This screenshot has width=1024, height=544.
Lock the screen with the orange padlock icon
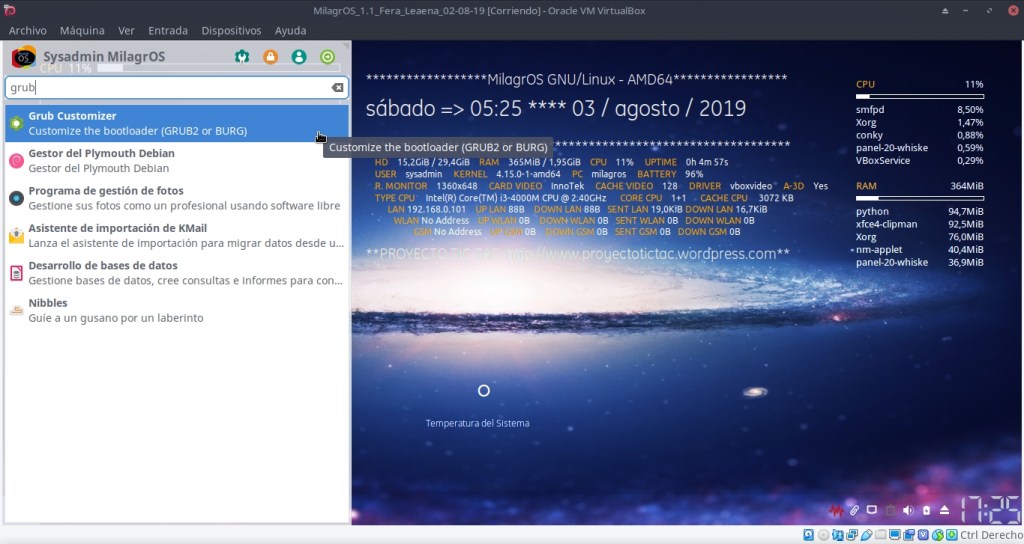coord(270,57)
